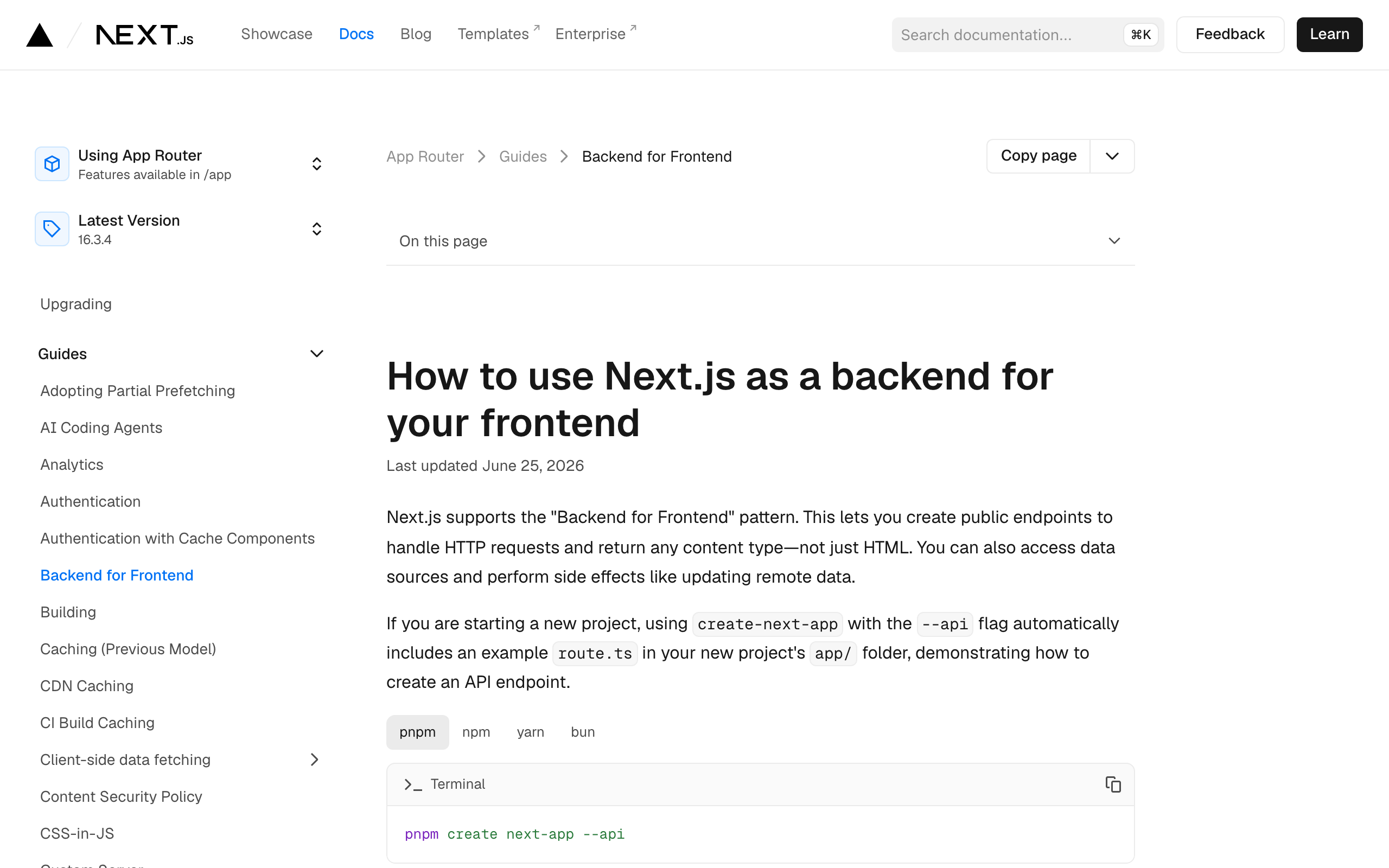Open the Authentication guide
Image resolution: width=1389 pixels, height=868 pixels.
(90, 501)
